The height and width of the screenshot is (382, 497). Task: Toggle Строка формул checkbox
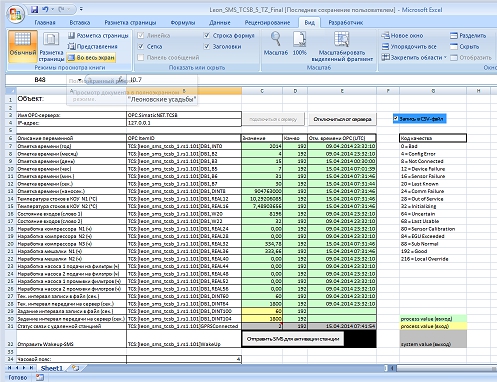click(207, 36)
